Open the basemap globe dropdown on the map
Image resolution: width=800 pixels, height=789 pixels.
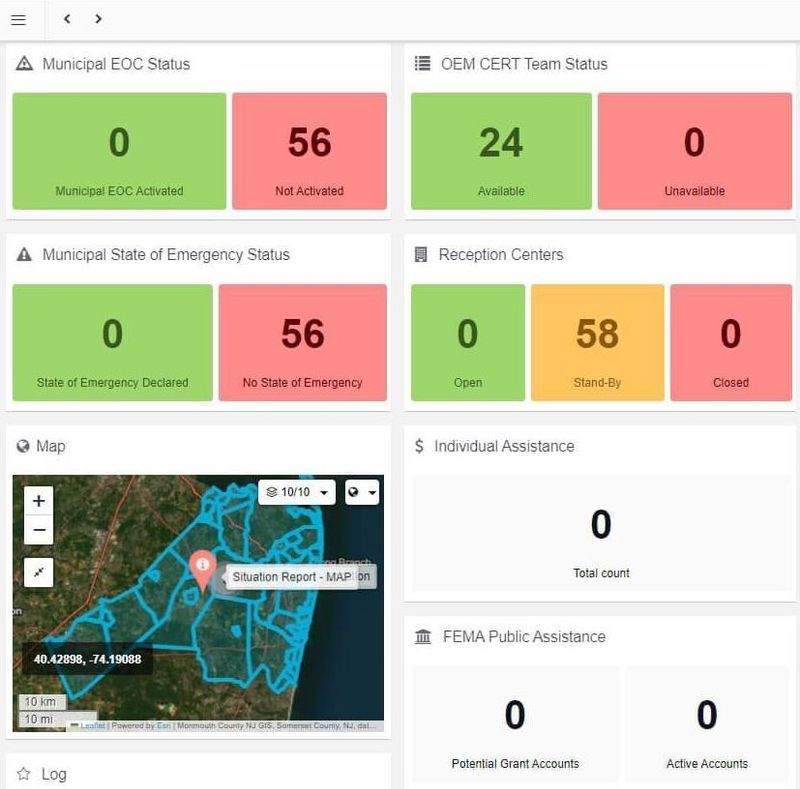[x=362, y=492]
